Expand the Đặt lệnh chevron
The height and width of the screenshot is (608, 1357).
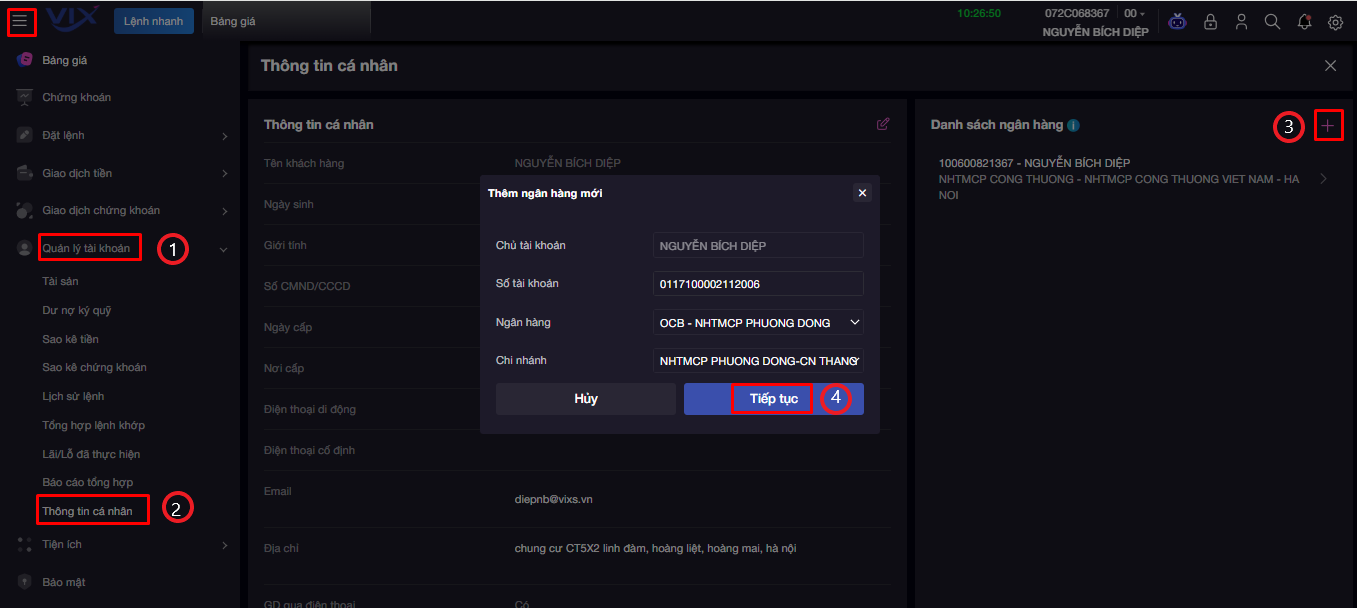pyautogui.click(x=224, y=136)
